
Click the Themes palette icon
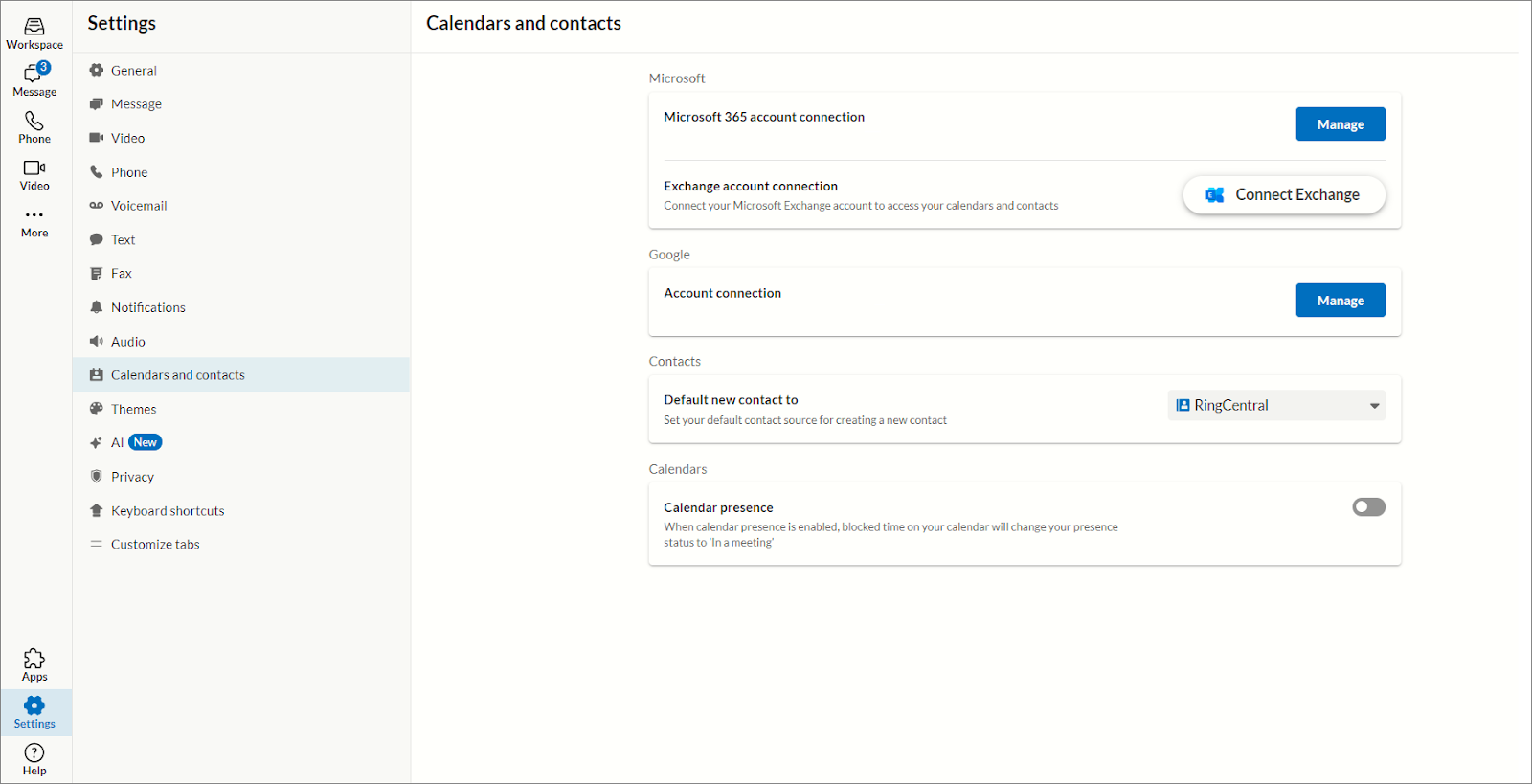coord(96,409)
